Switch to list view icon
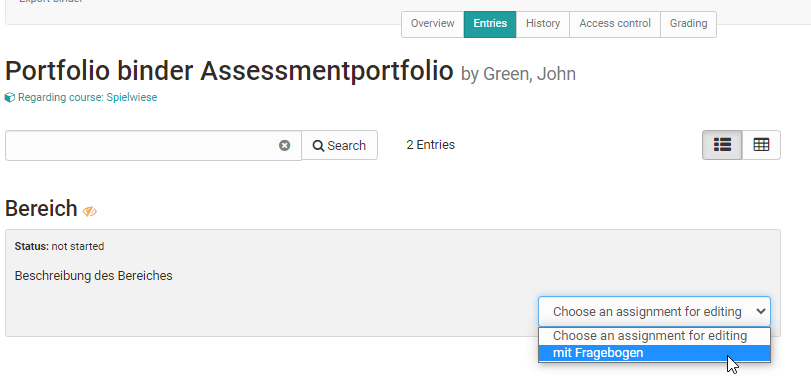811x391 pixels. coord(722,145)
